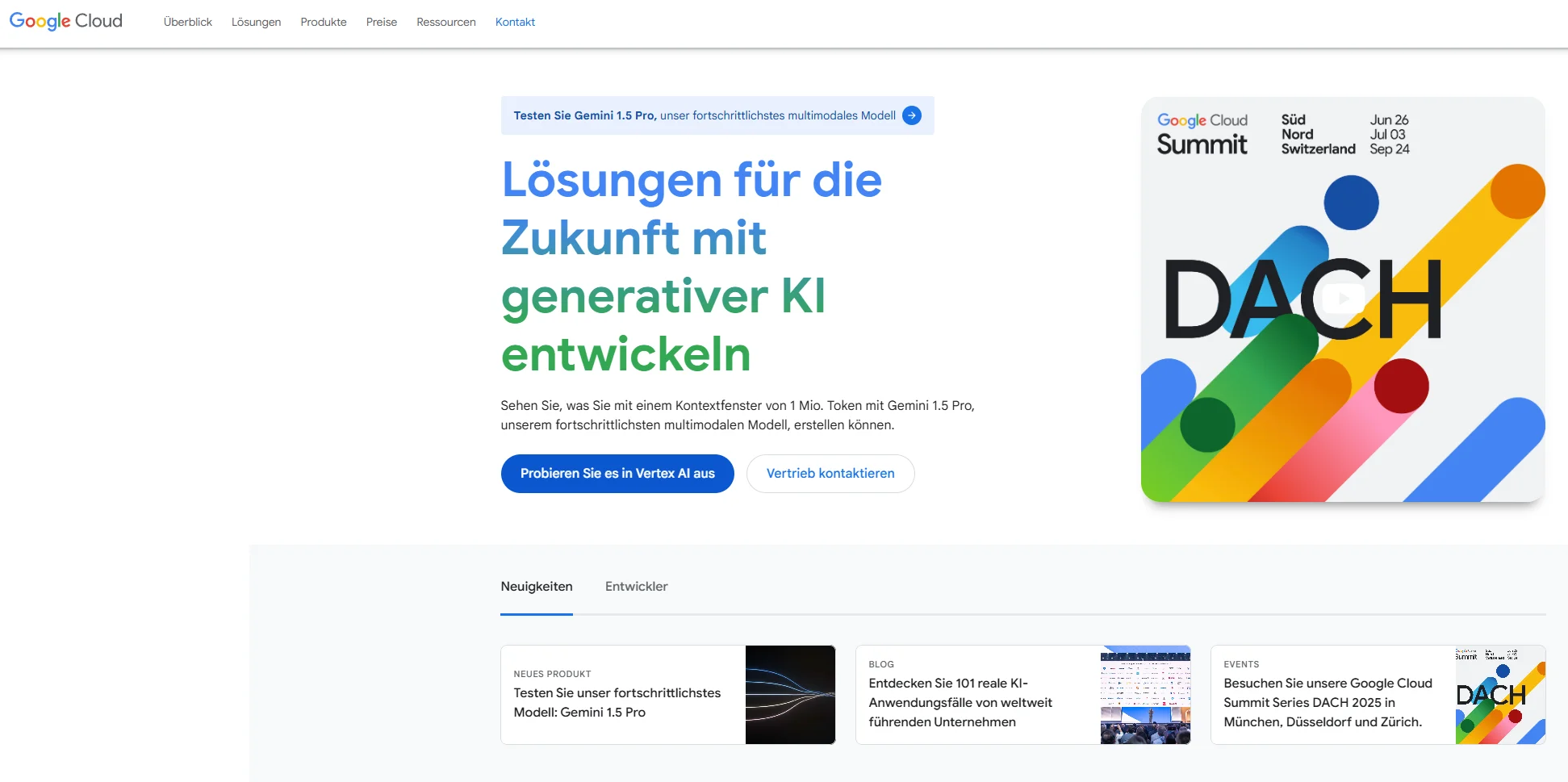The image size is (1568, 782).
Task: Click the paragraph starting 'Sehen Sie, was Sie mit einem Kontextfenster'
Action: pyautogui.click(x=738, y=415)
